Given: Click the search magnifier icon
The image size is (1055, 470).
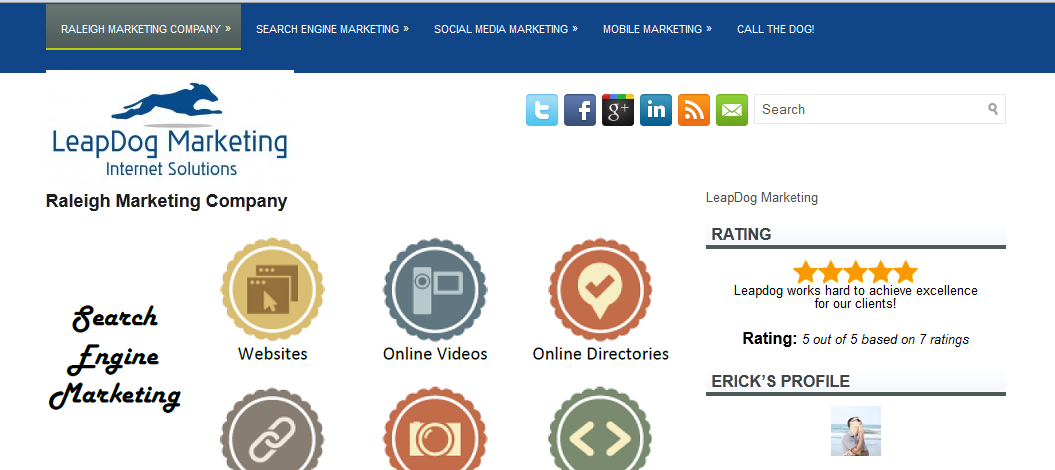Looking at the screenshot, I should pyautogui.click(x=993, y=109).
